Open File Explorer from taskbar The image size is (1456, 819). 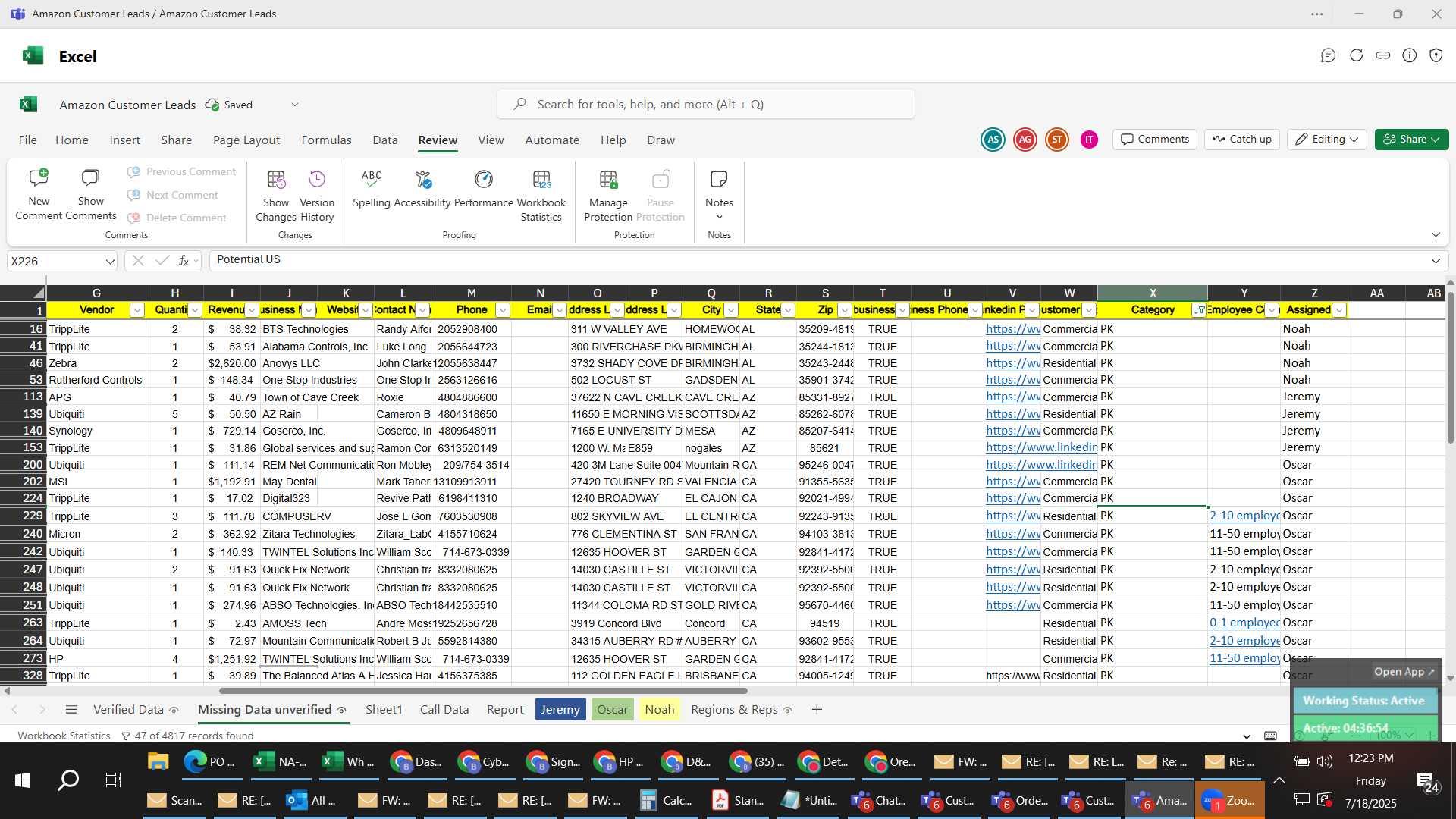click(158, 761)
